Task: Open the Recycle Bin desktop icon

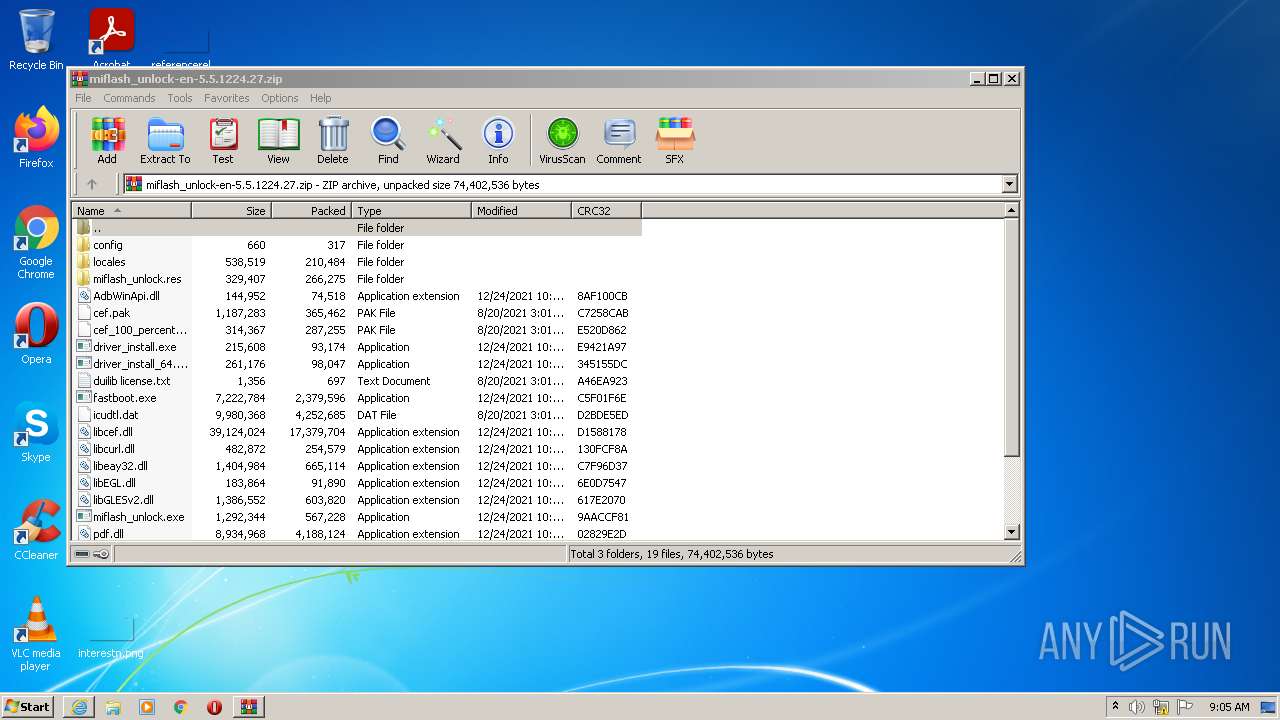Action: pyautogui.click(x=36, y=40)
